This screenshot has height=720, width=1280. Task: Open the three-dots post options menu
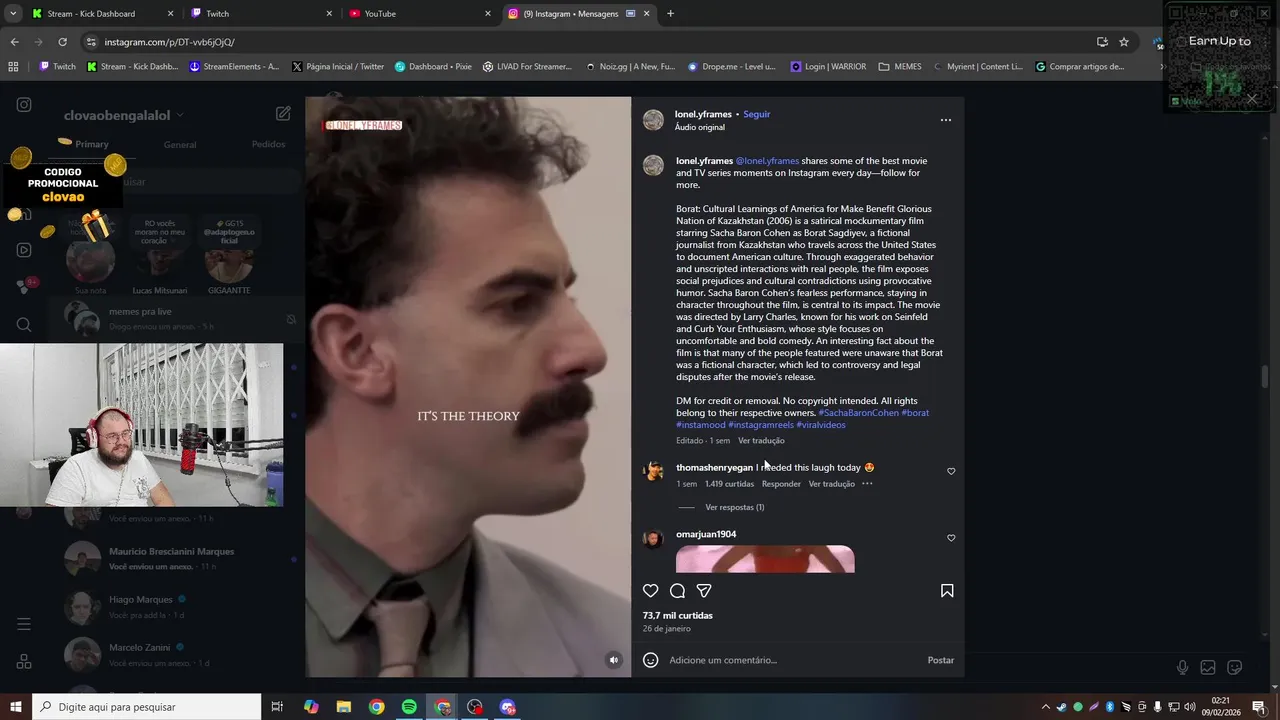click(x=946, y=120)
